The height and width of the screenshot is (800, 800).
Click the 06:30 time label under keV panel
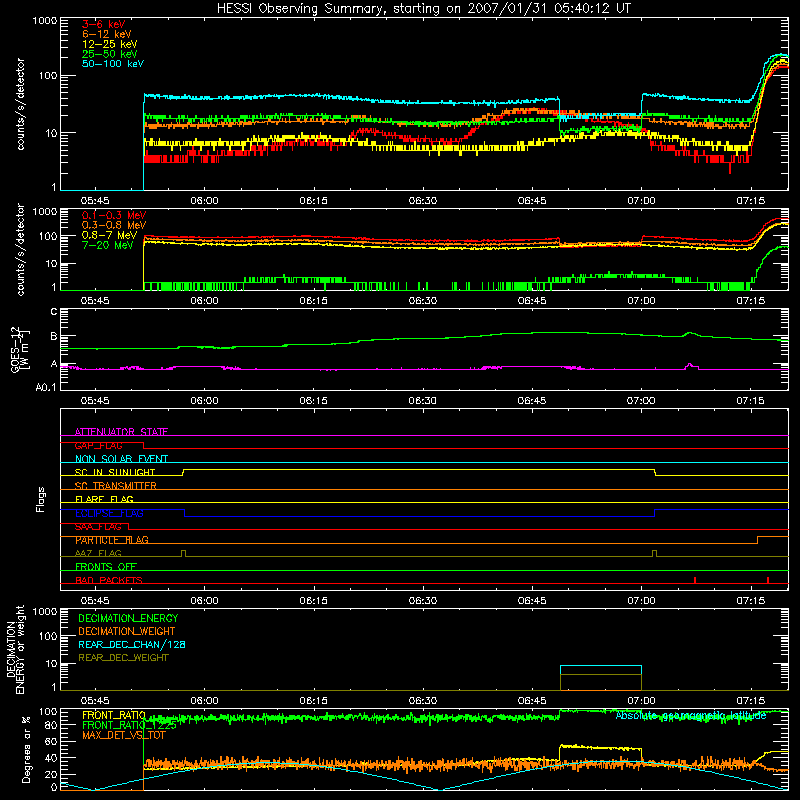(423, 201)
